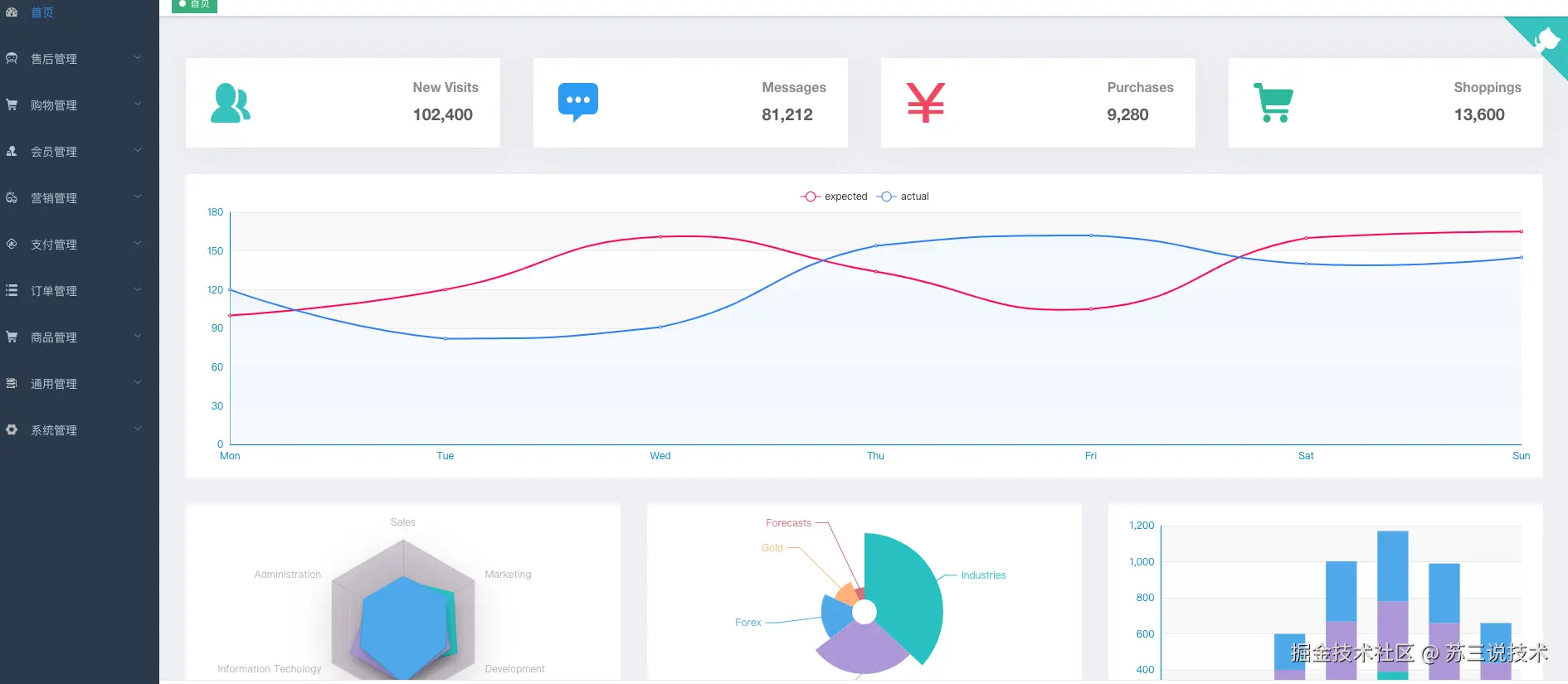The height and width of the screenshot is (684, 1568).
Task: Open 首页 in the sidebar
Action: click(42, 12)
